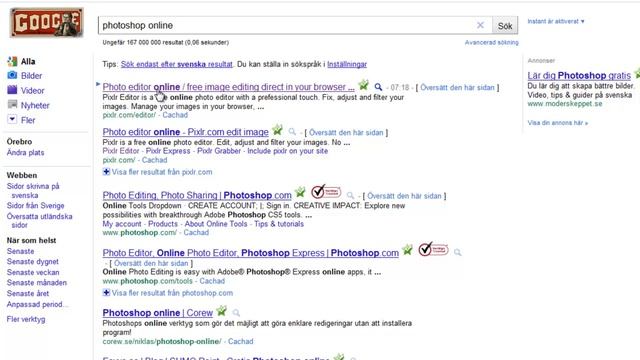Clear the search box with the X
Screen dimensions: 640x360
[480, 25]
